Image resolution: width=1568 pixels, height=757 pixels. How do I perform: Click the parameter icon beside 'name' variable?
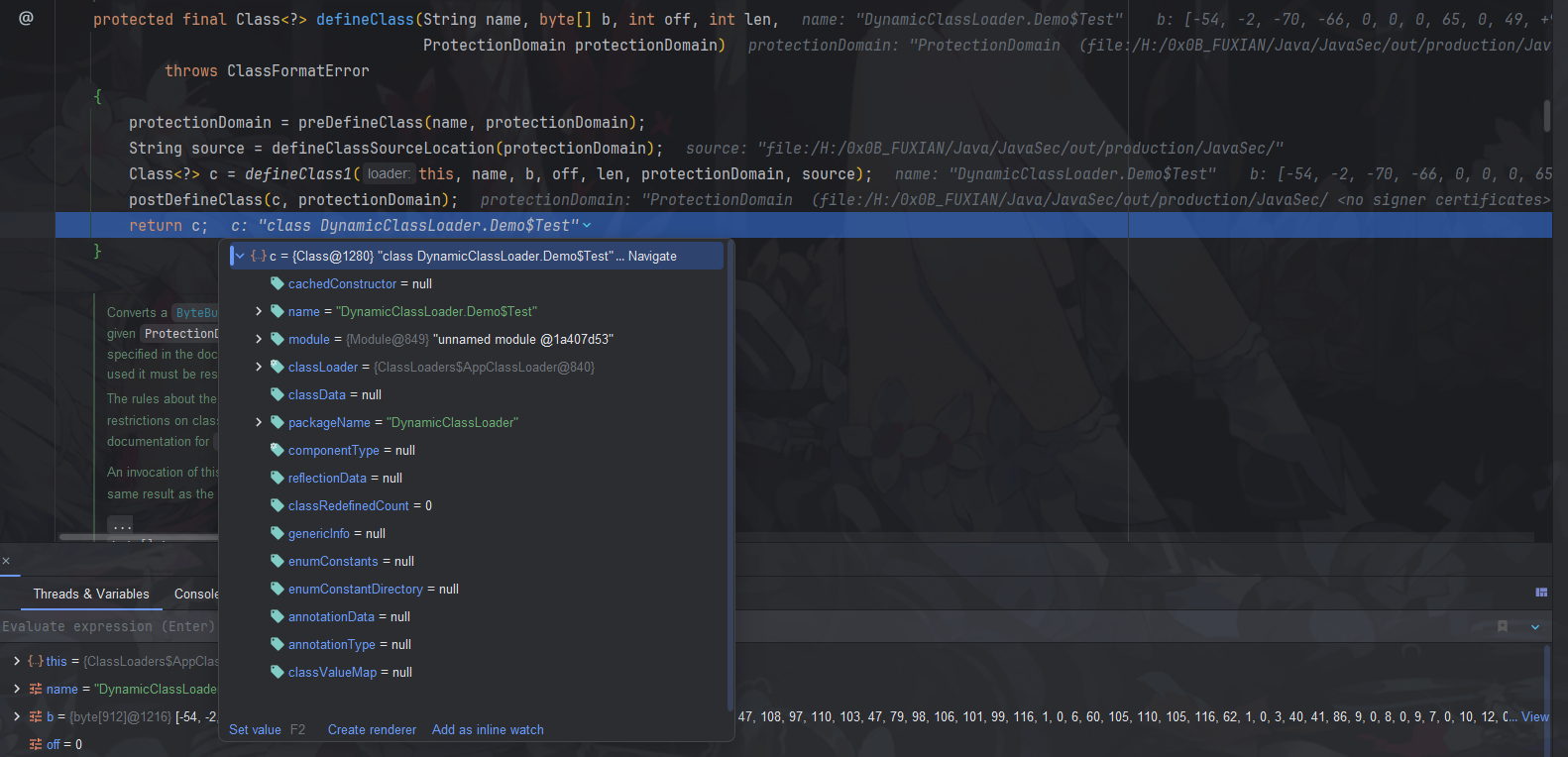point(35,689)
